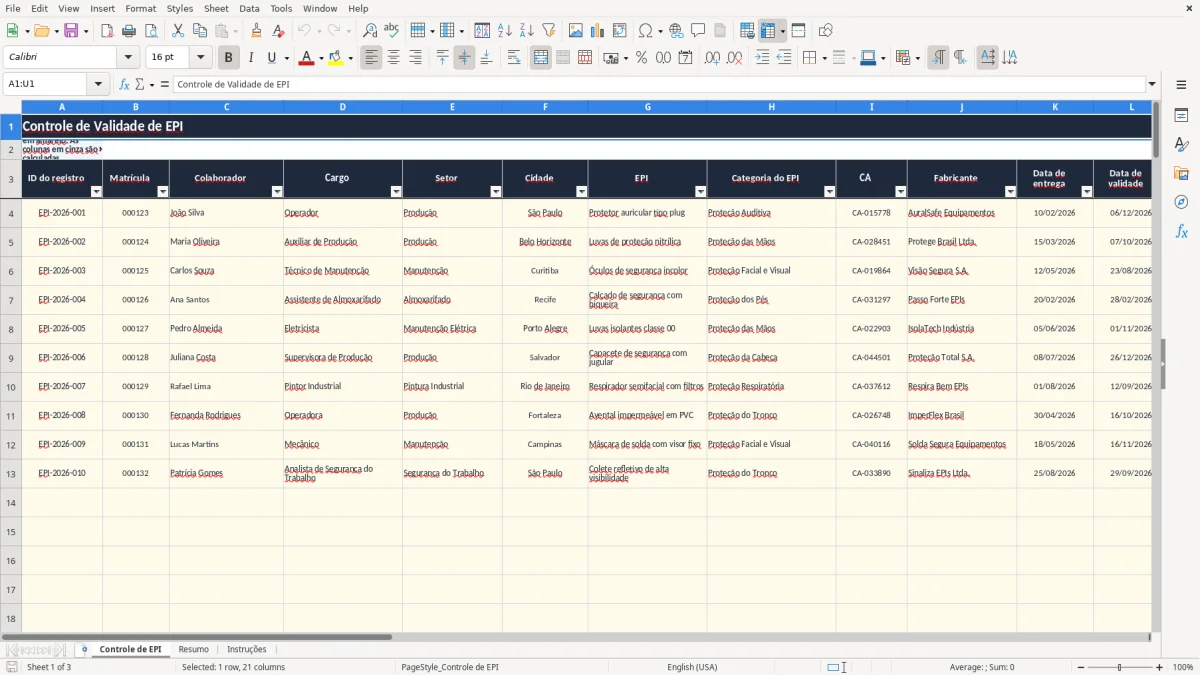The width and height of the screenshot is (1200, 675).
Task: Click the 100% zoom level
Action: point(1183,667)
